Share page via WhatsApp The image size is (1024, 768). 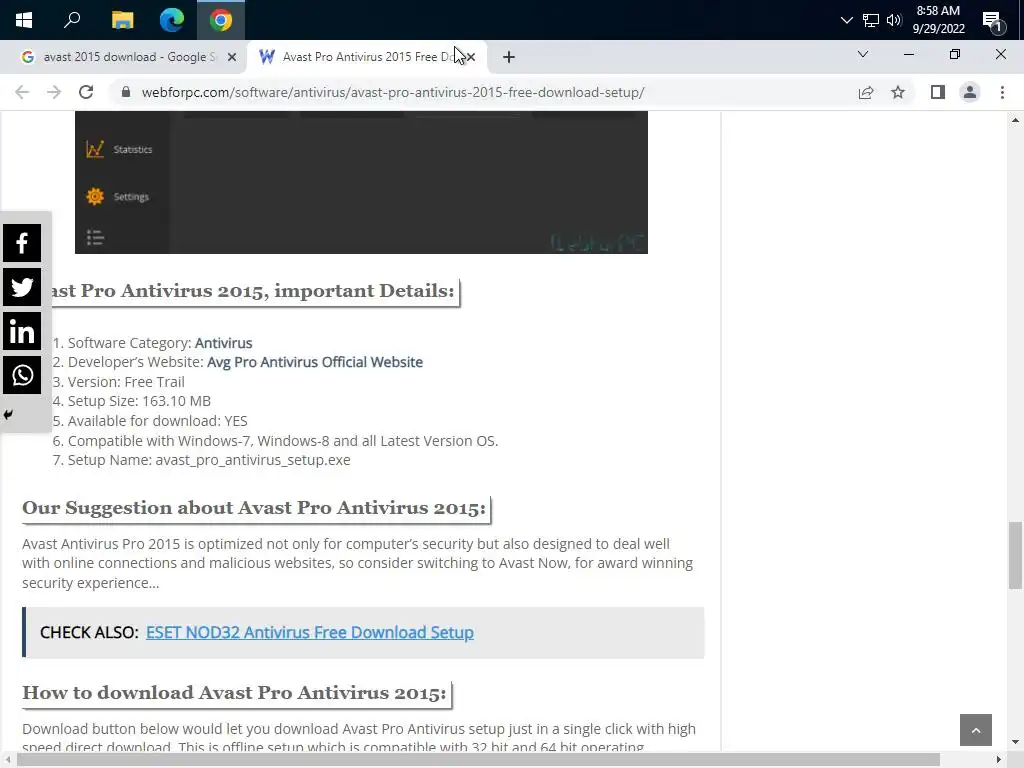(x=22, y=375)
